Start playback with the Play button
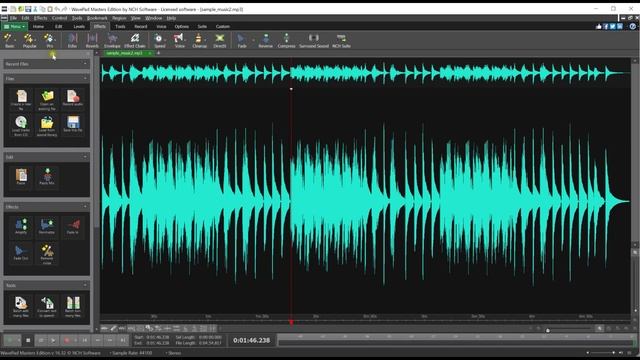Screen dimensions: 640x360 click(53, 340)
